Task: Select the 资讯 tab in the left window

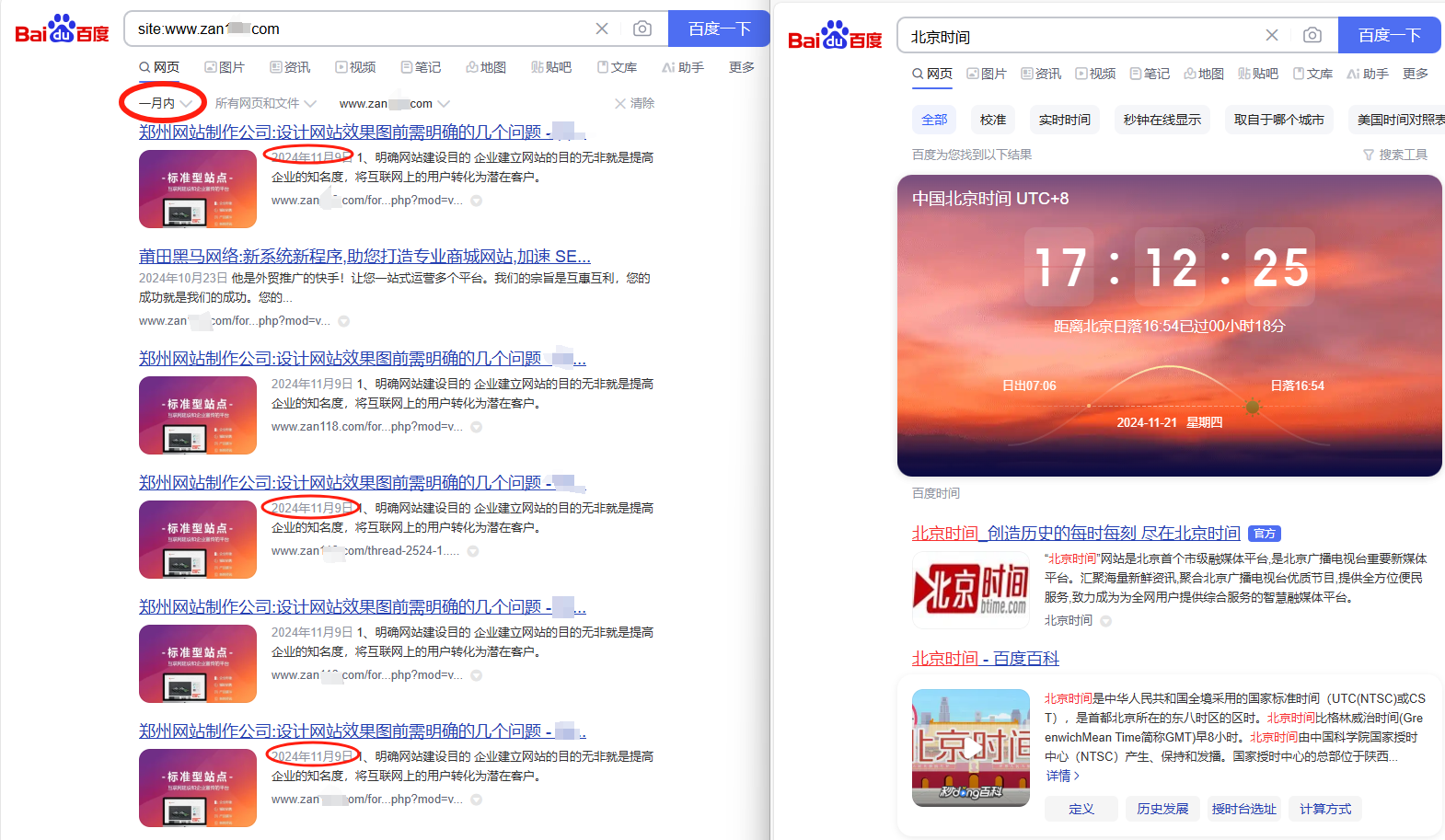Action: click(x=290, y=67)
